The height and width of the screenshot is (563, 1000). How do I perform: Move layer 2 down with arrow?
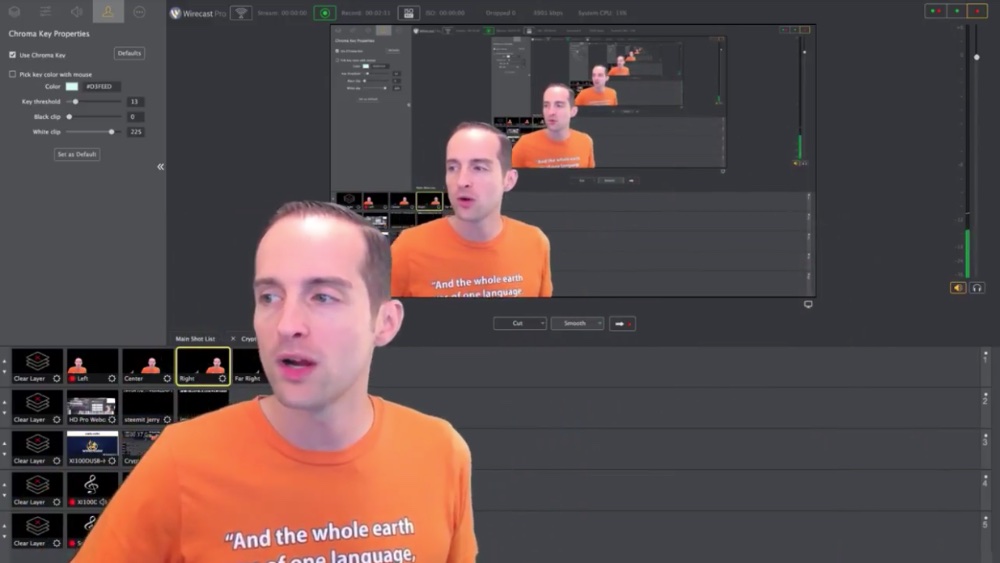click(4, 413)
